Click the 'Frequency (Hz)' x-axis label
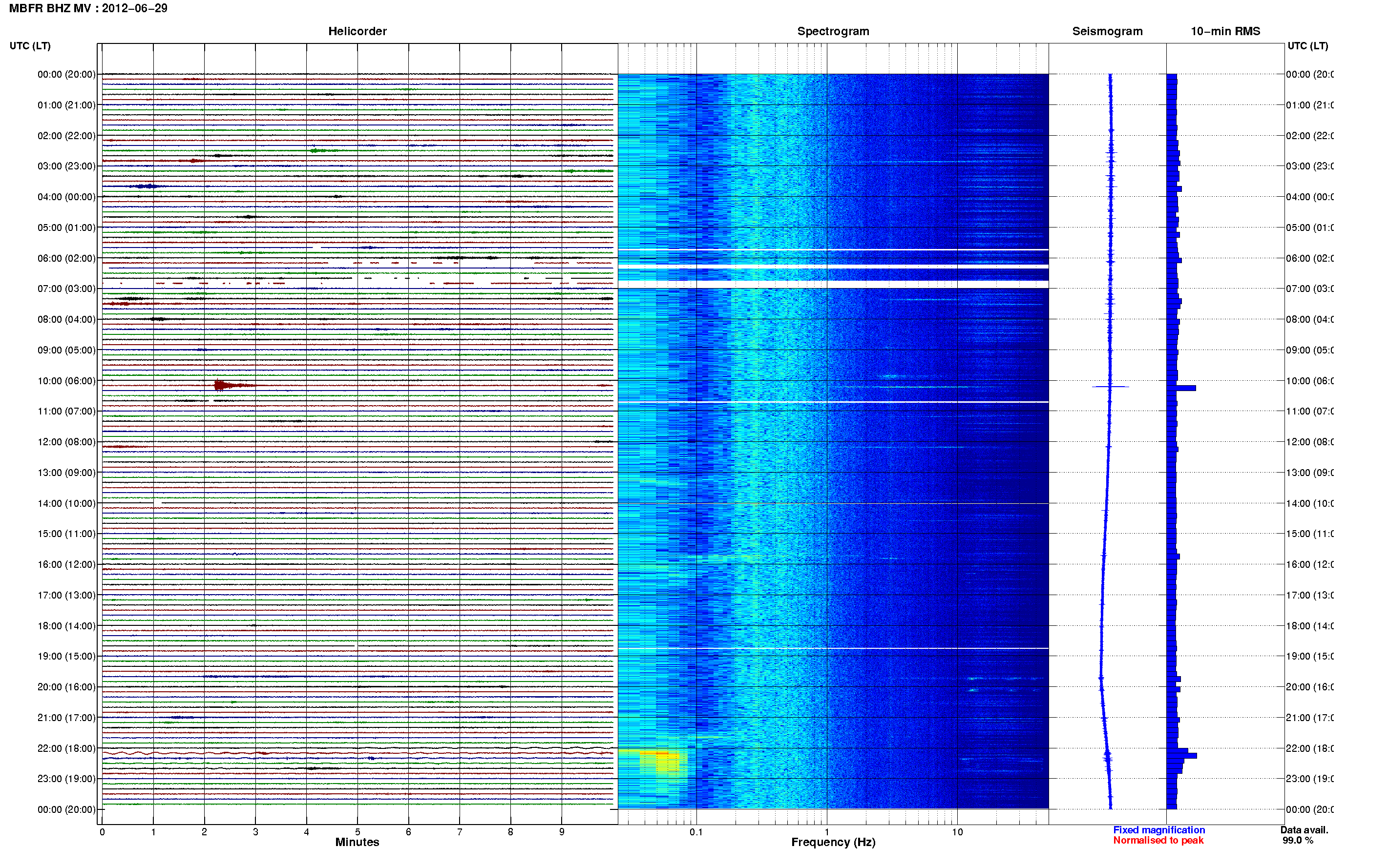This screenshot has width=1389, height=868. (x=833, y=842)
